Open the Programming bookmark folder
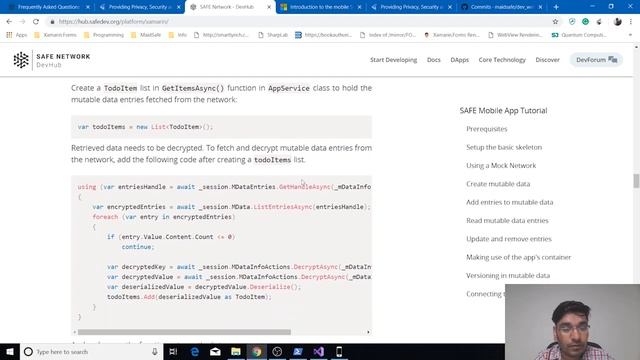Screen dimensions: 640x360 click(104, 35)
